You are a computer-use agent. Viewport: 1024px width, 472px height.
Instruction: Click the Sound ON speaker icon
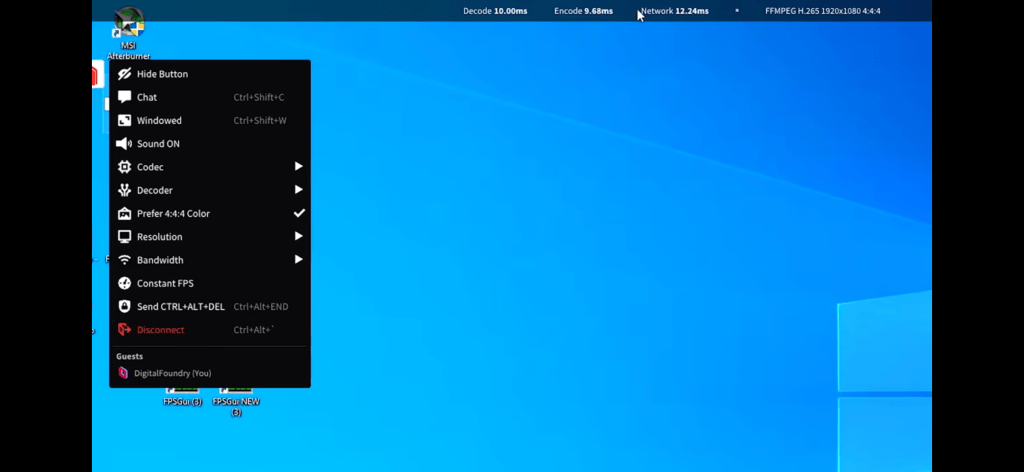124,144
